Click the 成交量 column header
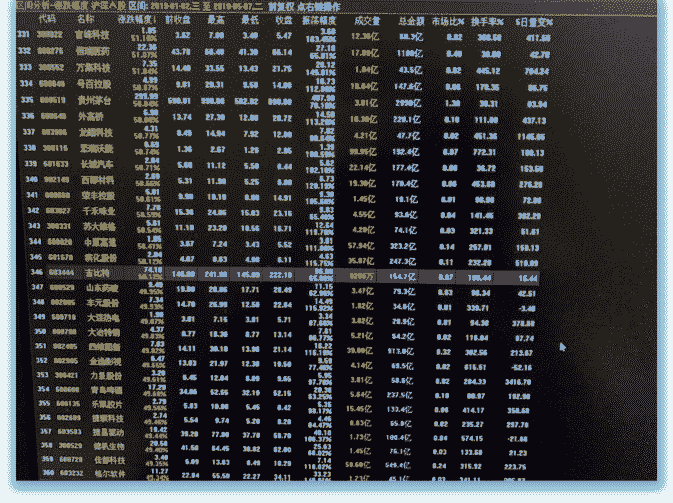The height and width of the screenshot is (503, 673). click(367, 21)
